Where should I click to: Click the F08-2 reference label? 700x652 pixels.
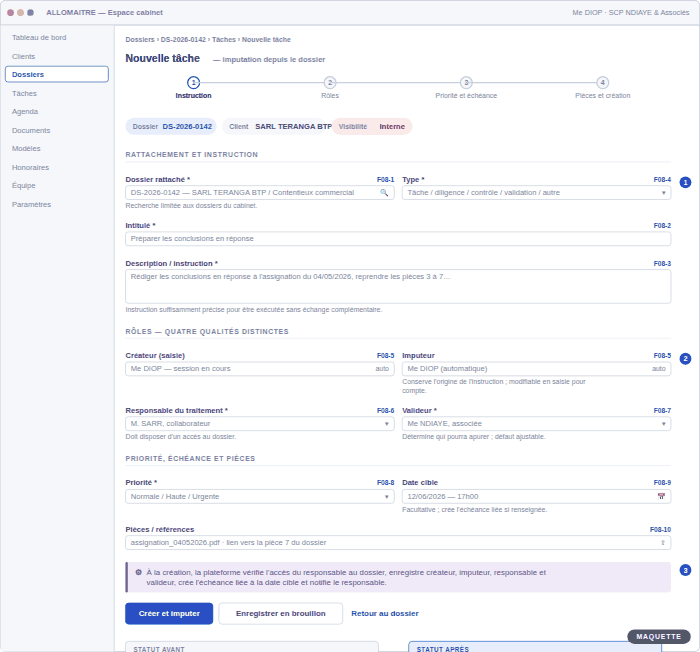pyautogui.click(x=662, y=226)
